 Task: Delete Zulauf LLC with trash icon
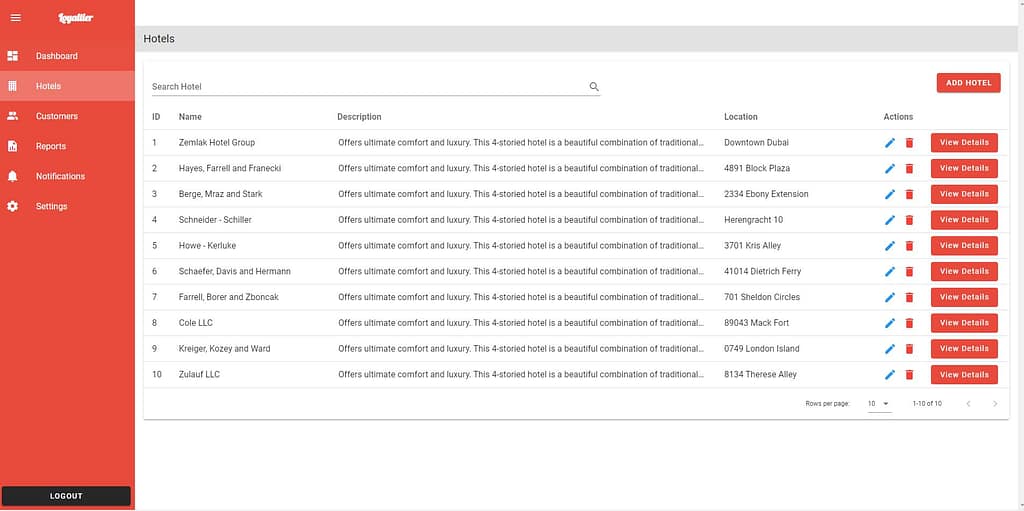coord(909,375)
